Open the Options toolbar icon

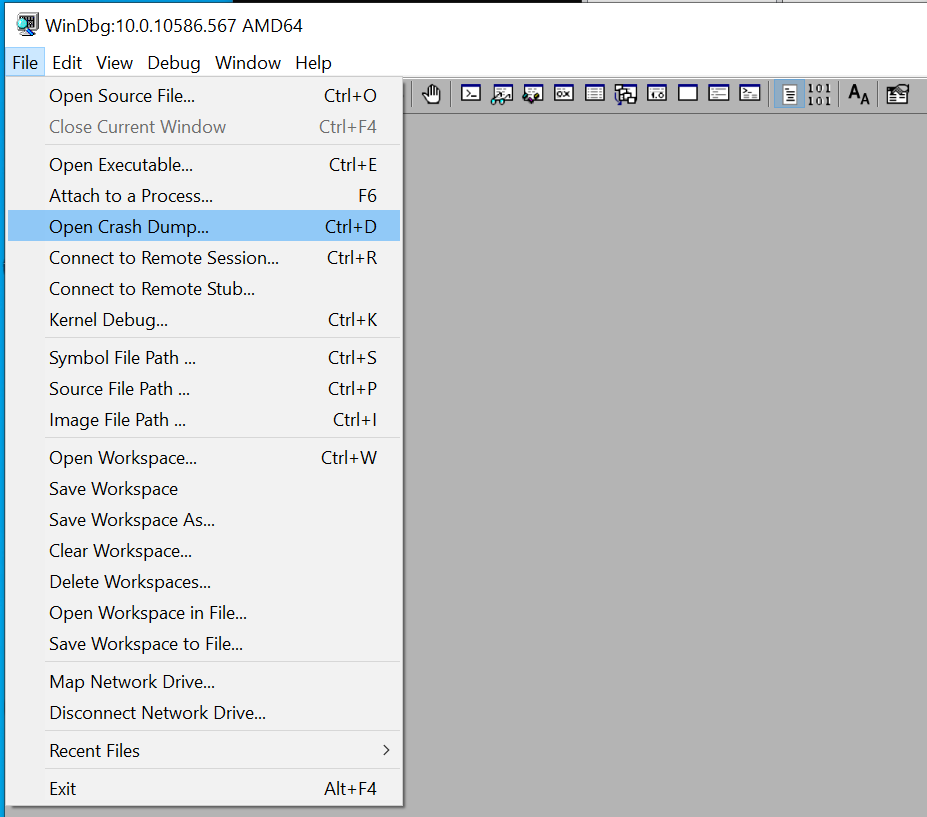click(897, 94)
